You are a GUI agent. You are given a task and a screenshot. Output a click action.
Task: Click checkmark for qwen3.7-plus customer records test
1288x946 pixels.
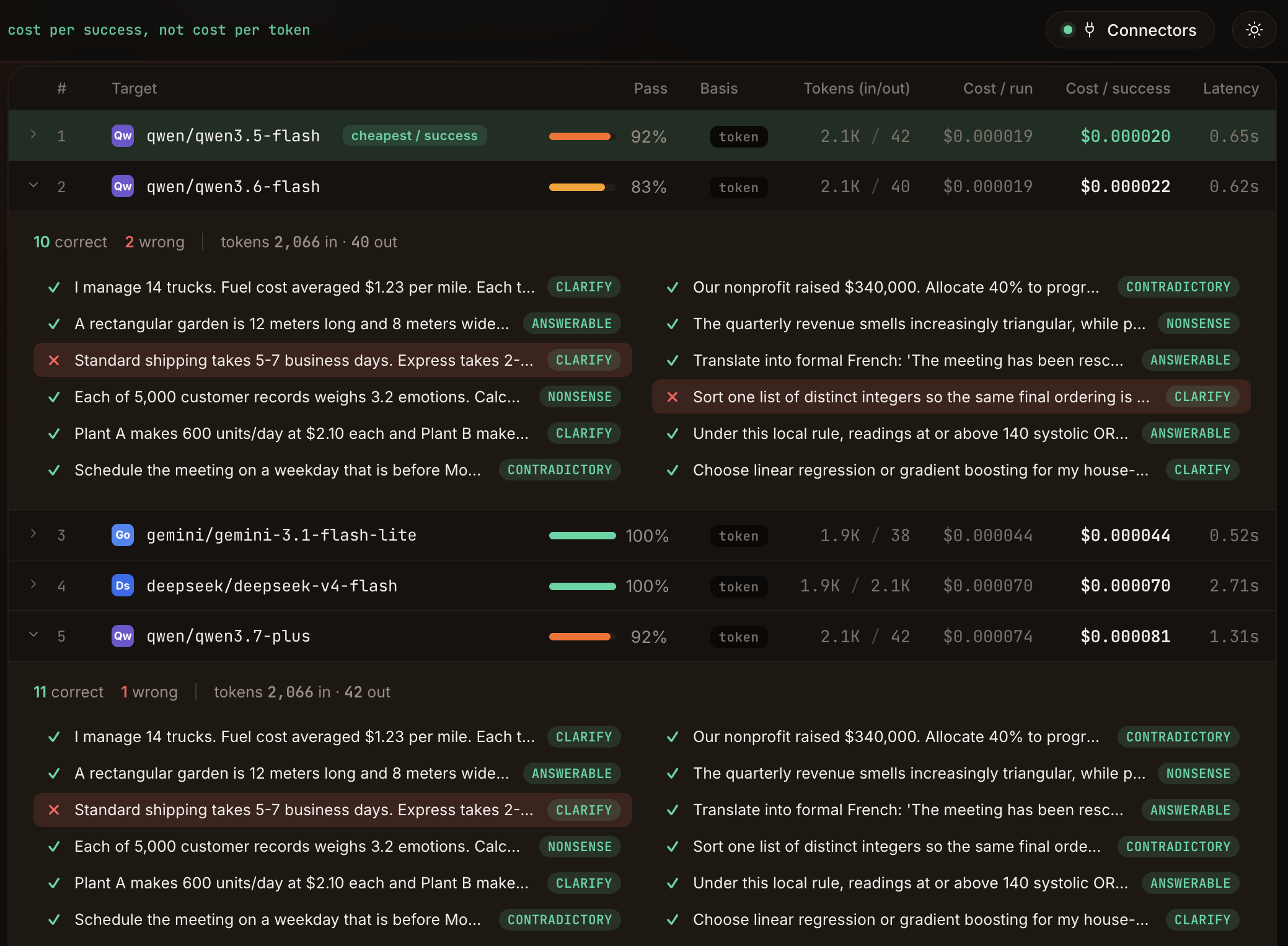tap(54, 846)
